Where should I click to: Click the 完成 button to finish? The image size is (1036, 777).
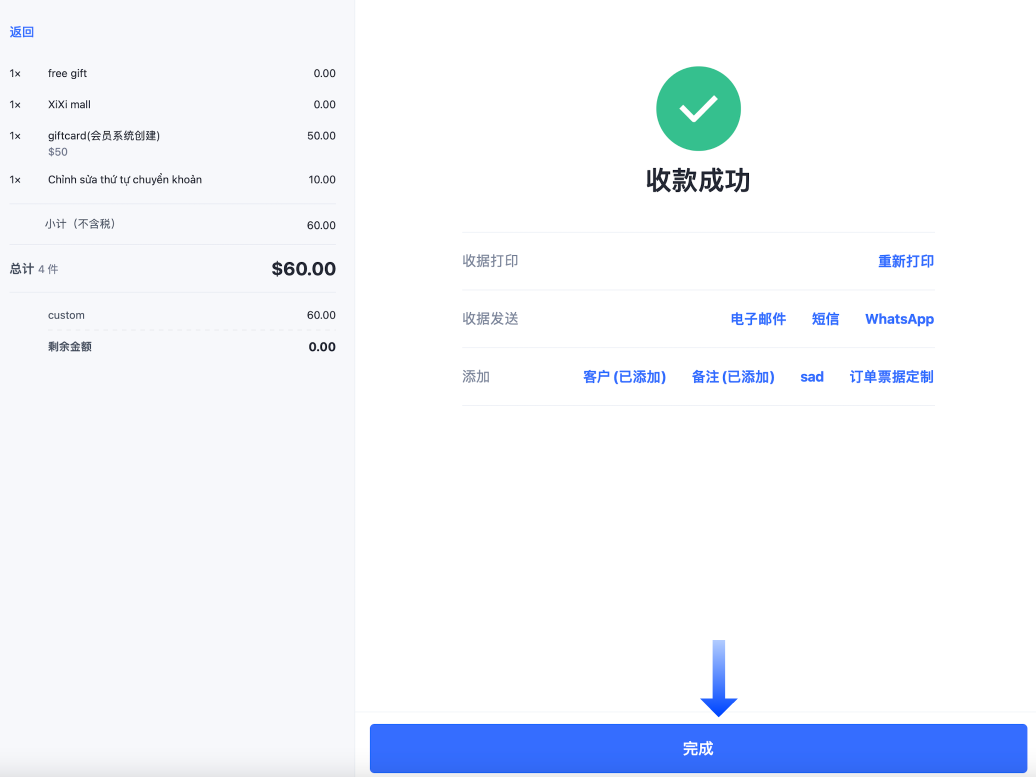click(698, 748)
